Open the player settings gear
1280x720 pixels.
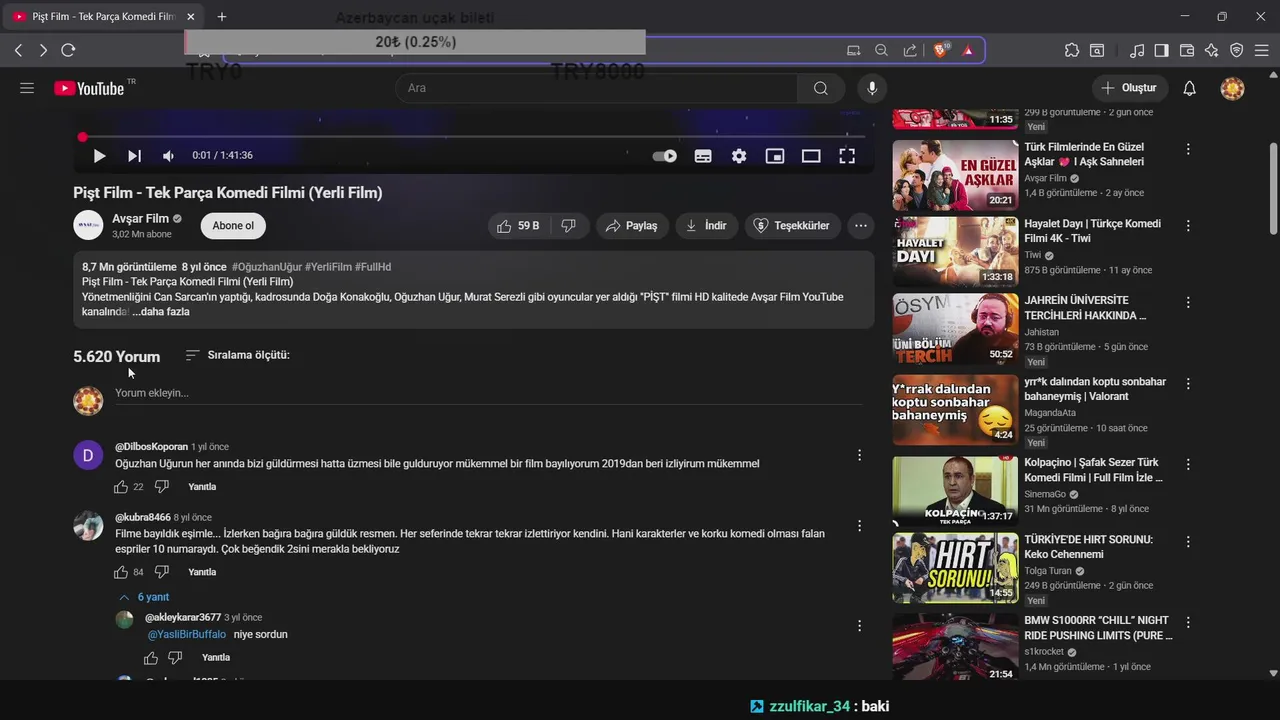tap(739, 156)
